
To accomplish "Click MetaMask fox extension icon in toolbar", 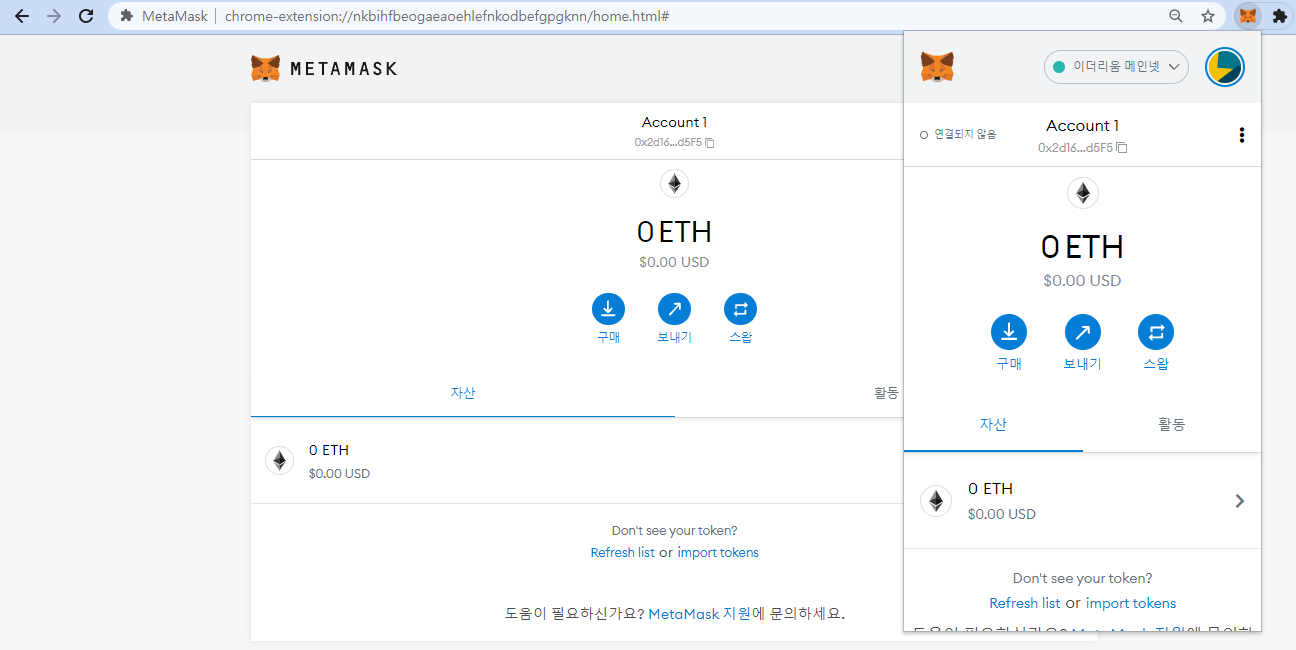I will 1248,16.
